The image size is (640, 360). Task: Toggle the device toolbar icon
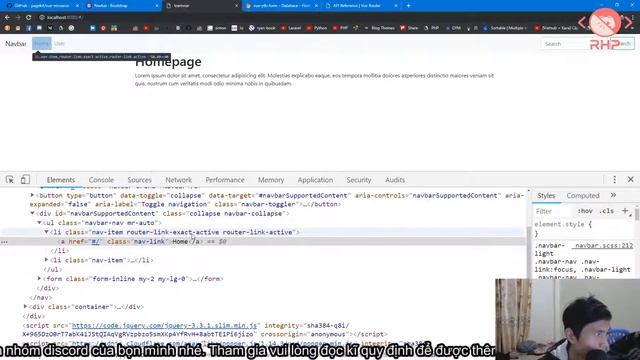point(25,180)
